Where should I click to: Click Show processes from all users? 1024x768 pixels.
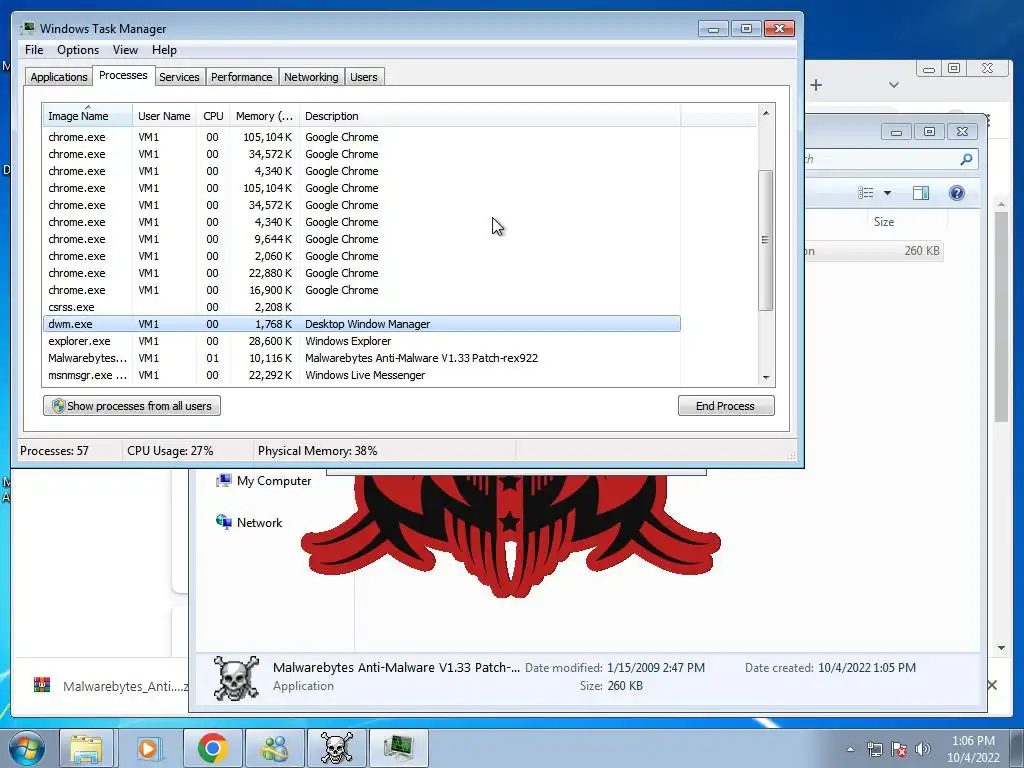coord(132,406)
